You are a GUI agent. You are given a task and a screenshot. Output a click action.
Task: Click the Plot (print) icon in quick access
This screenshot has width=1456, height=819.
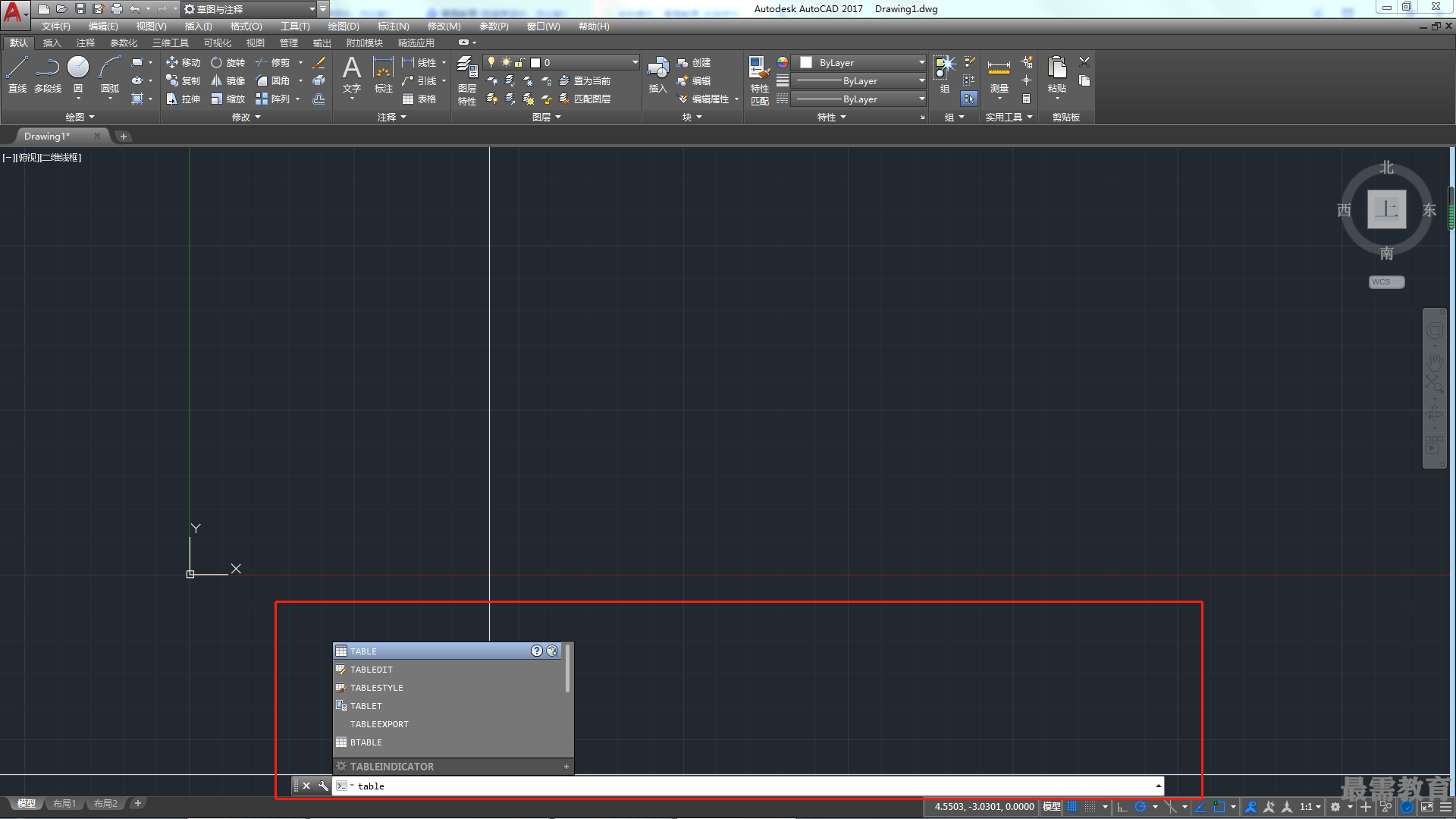[116, 9]
